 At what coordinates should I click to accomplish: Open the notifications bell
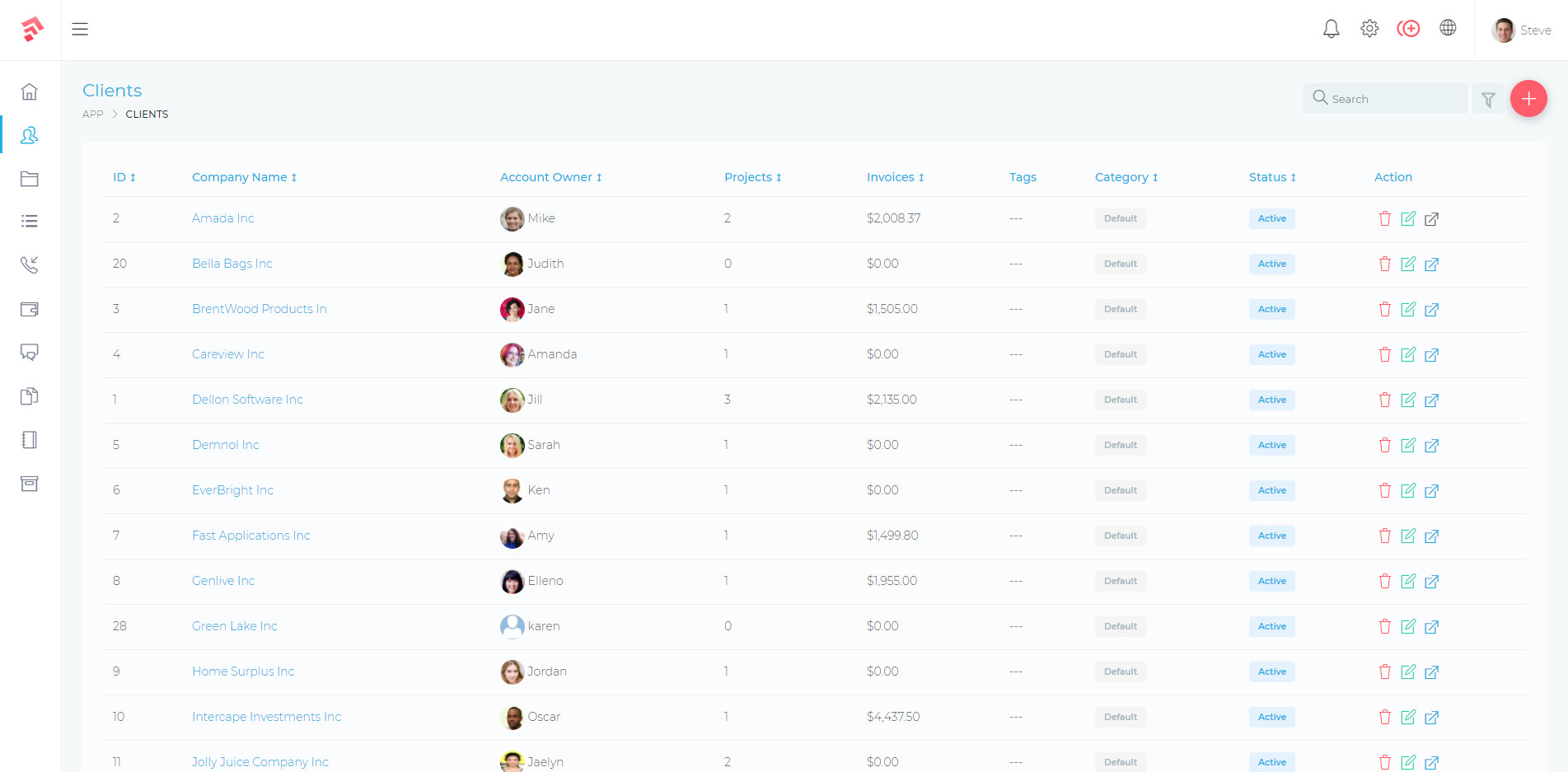pyautogui.click(x=1331, y=28)
